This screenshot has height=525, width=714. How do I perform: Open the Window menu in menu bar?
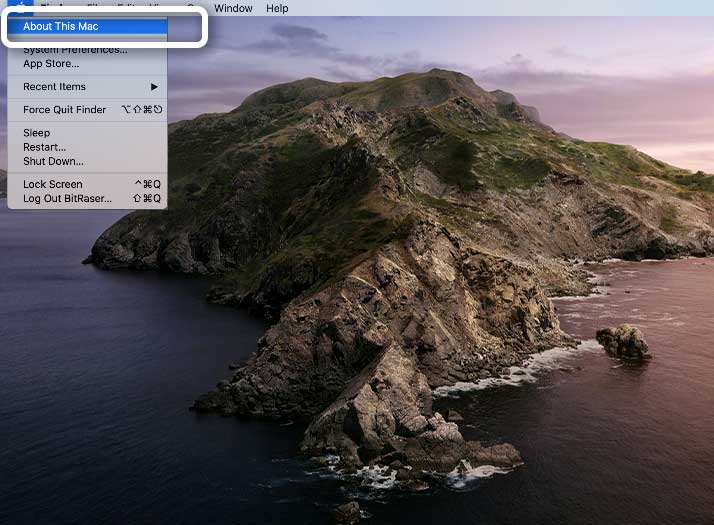click(233, 8)
